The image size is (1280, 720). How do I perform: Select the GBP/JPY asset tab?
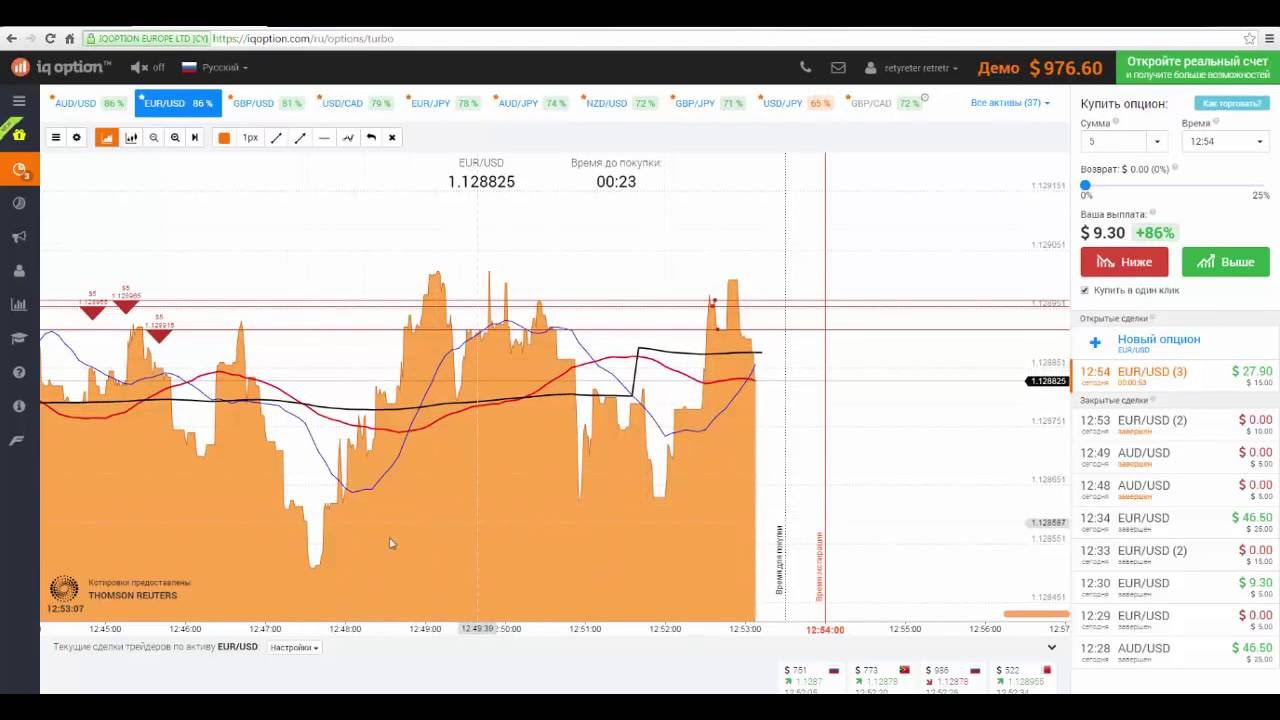pyautogui.click(x=707, y=103)
